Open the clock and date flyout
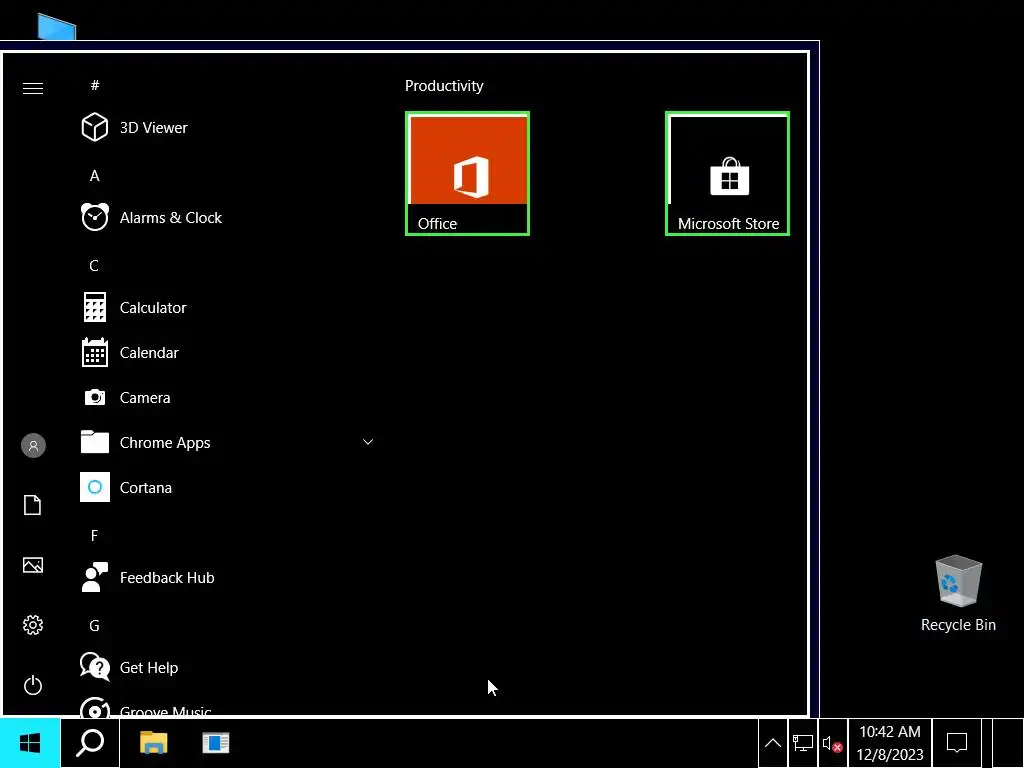 coord(889,743)
